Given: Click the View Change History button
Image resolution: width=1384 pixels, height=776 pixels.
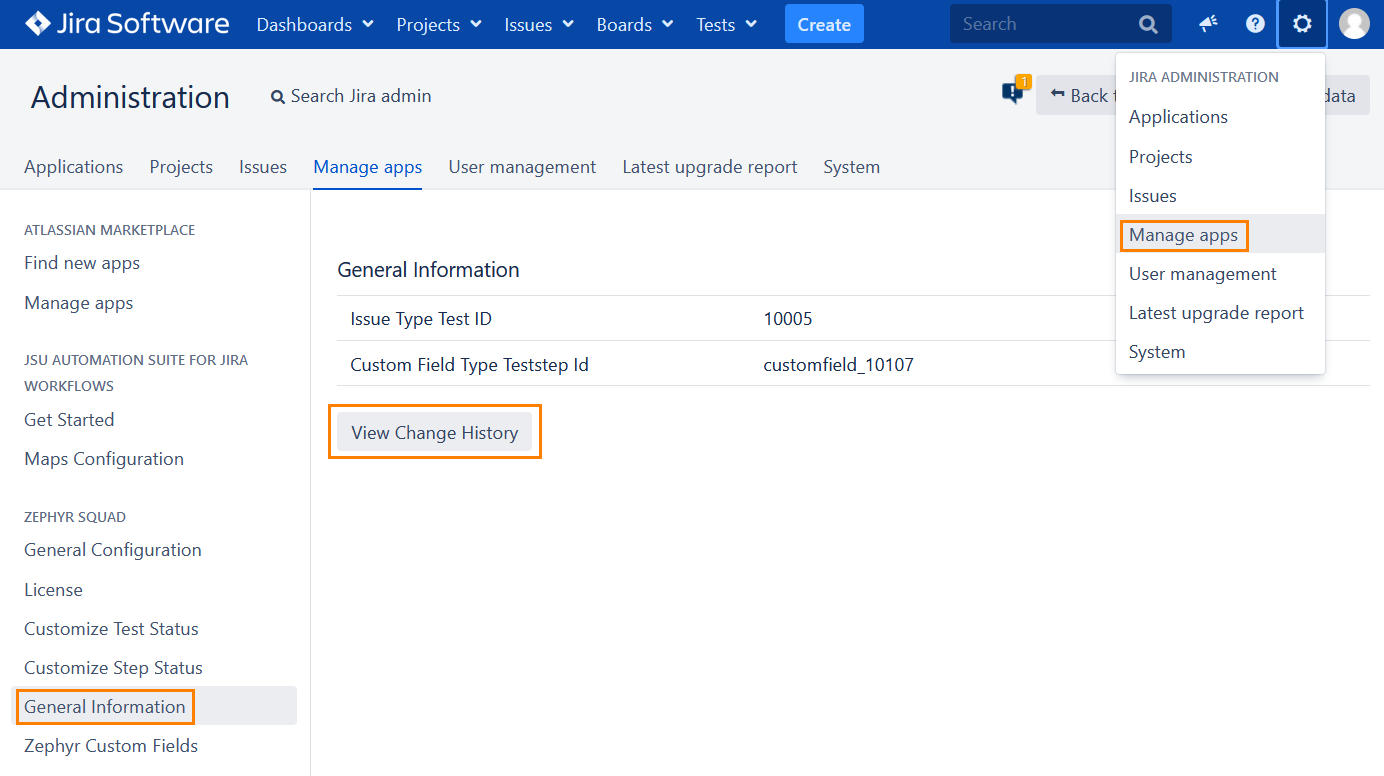Looking at the screenshot, I should [x=435, y=433].
